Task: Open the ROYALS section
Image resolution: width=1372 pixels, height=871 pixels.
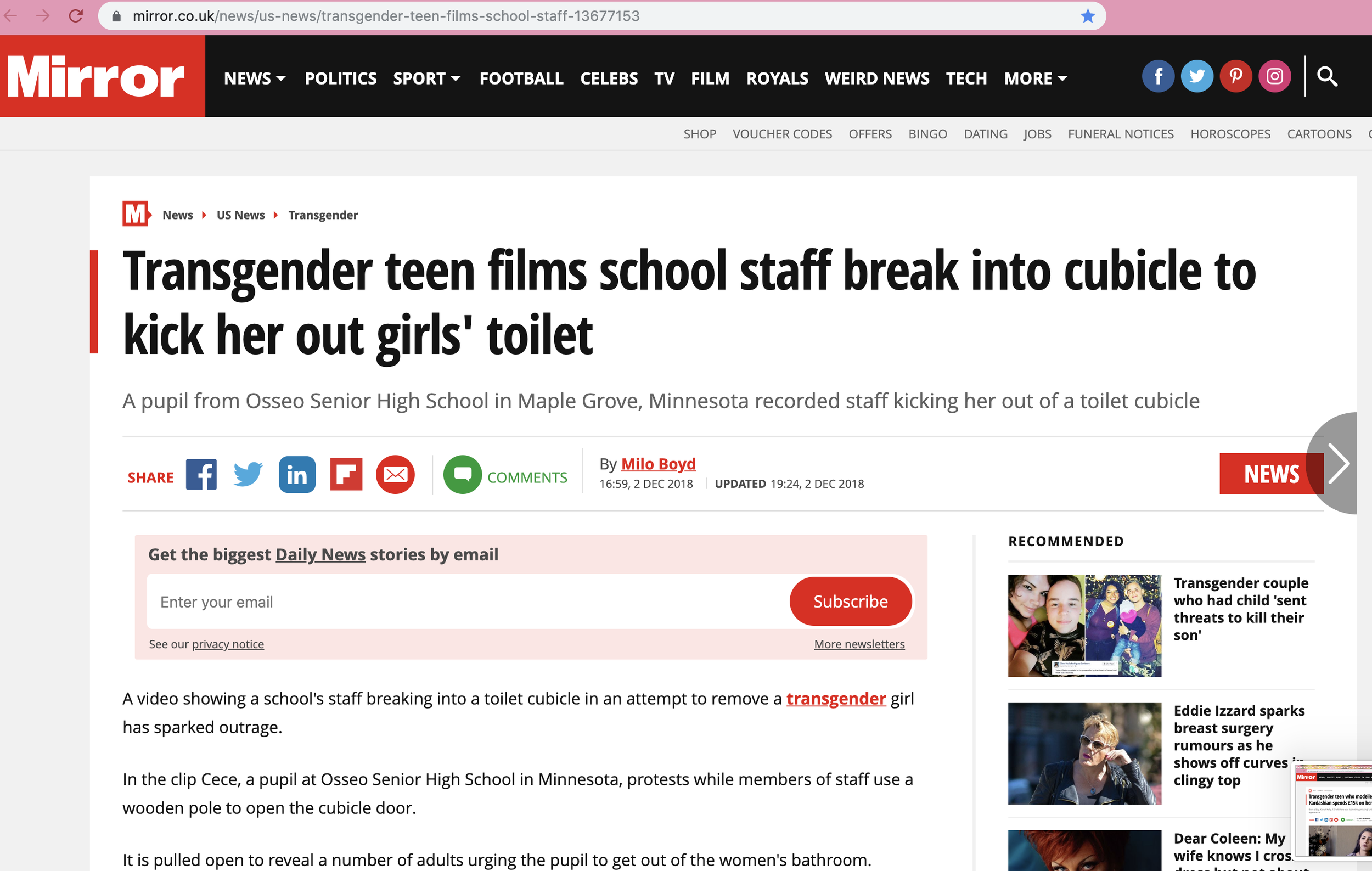Action: [x=777, y=78]
